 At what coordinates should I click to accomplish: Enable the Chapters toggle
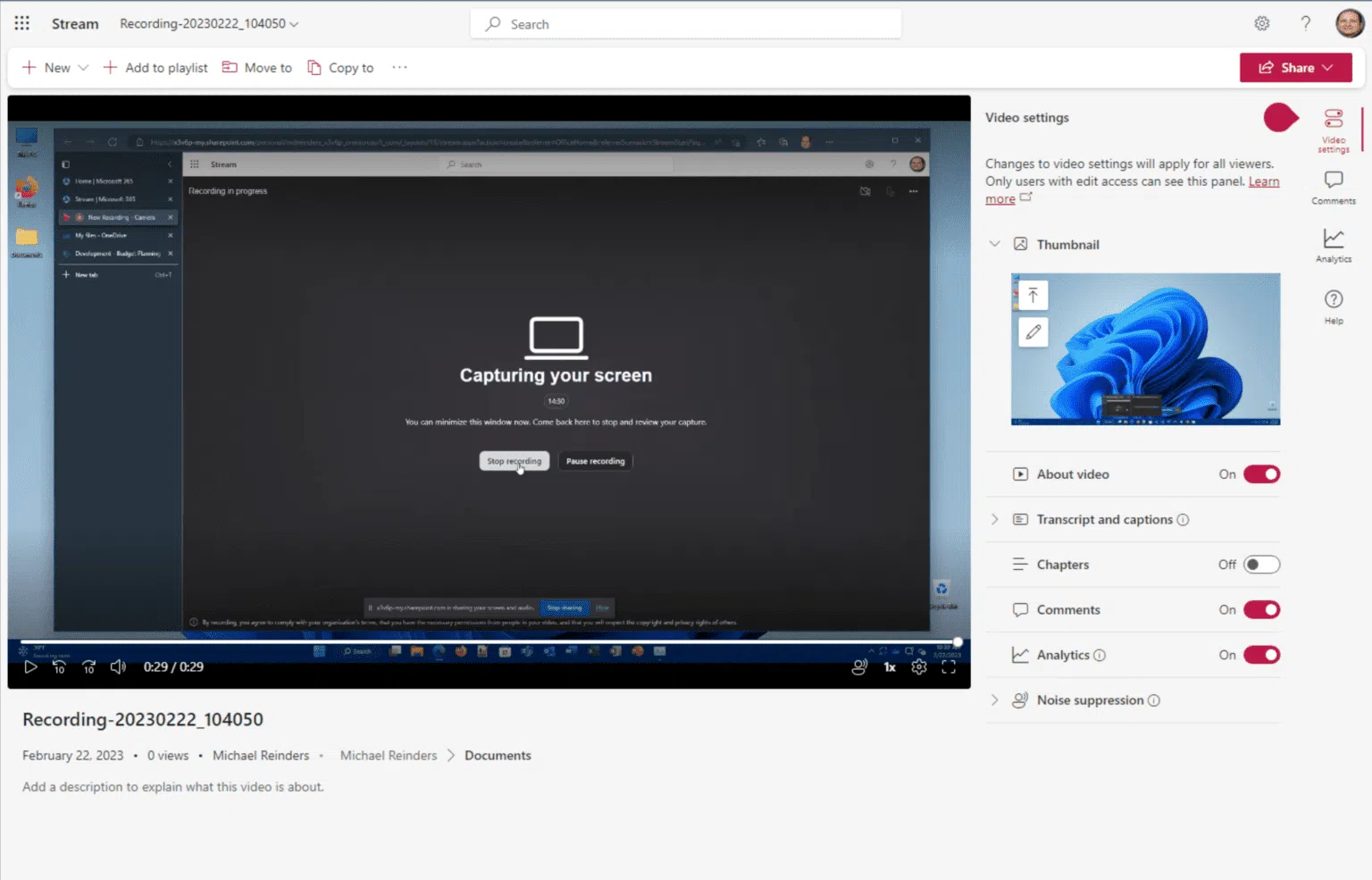tap(1260, 564)
